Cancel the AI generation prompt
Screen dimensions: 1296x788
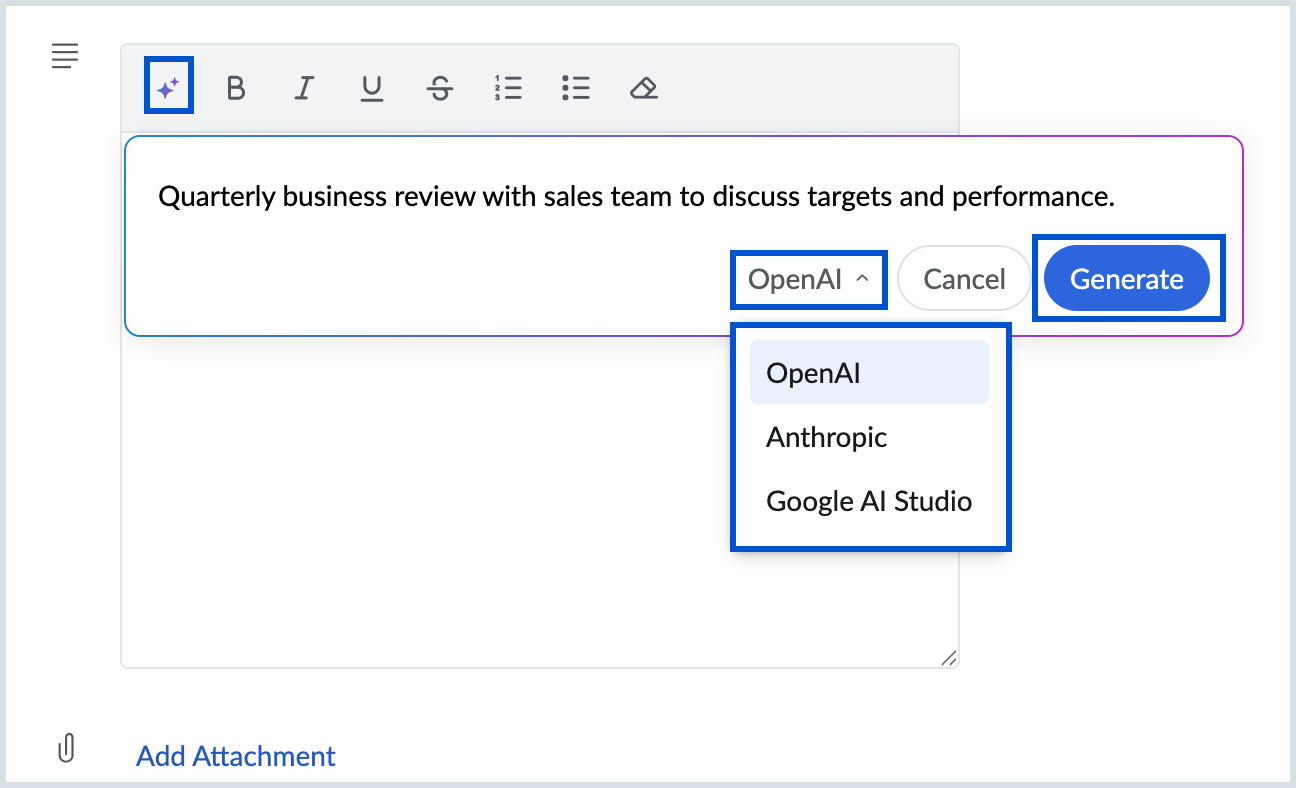963,279
